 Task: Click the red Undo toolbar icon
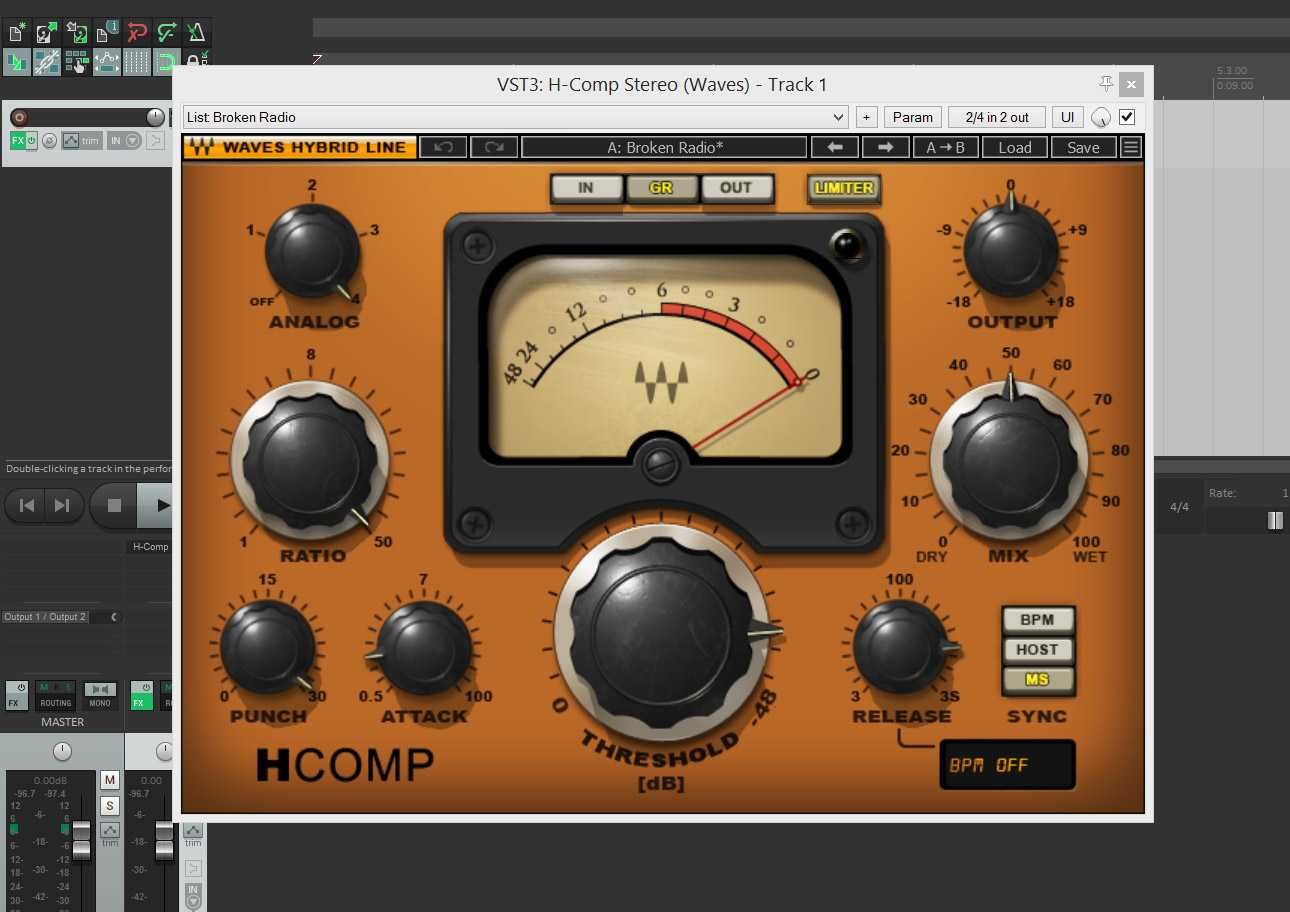click(x=137, y=32)
